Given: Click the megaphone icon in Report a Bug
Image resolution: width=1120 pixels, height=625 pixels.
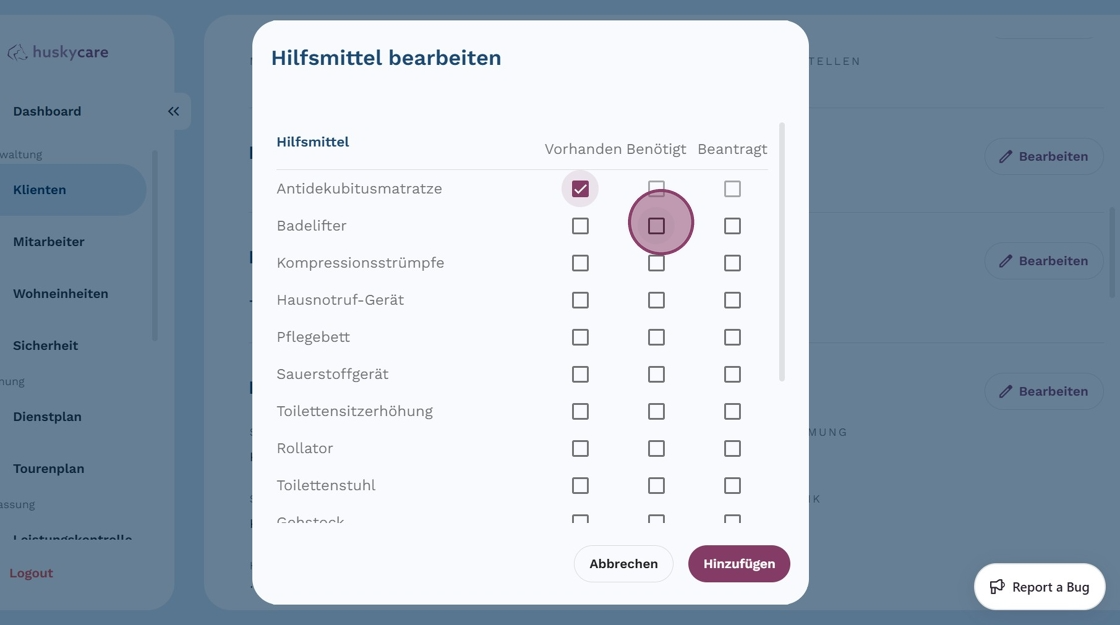Looking at the screenshot, I should [x=997, y=587].
